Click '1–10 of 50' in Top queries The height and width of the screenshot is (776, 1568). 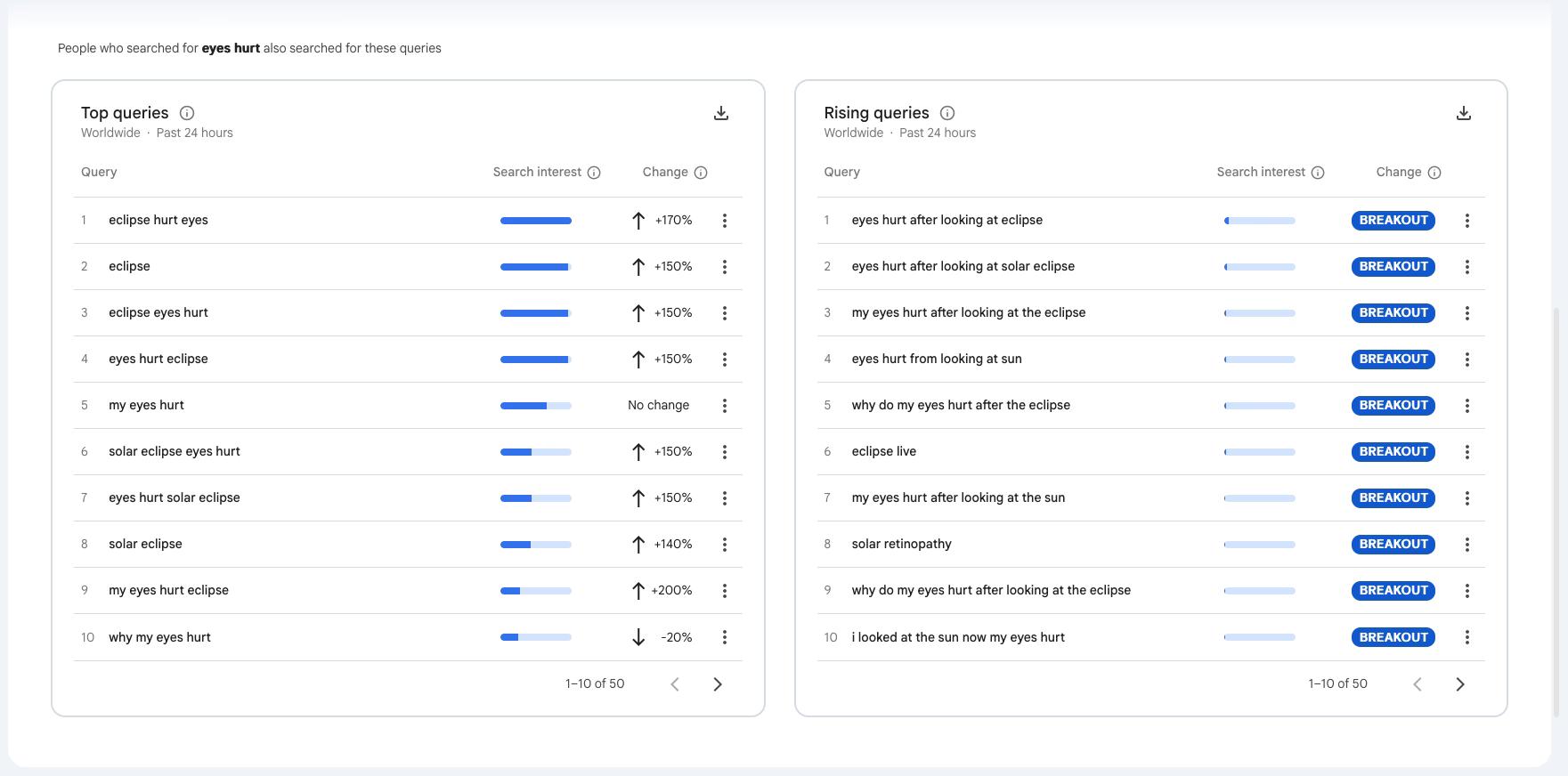click(595, 683)
